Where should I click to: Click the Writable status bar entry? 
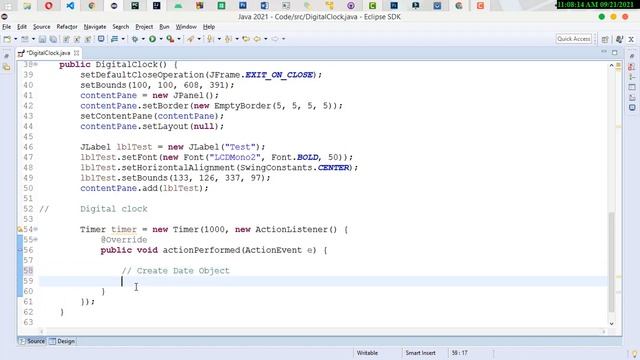367,353
